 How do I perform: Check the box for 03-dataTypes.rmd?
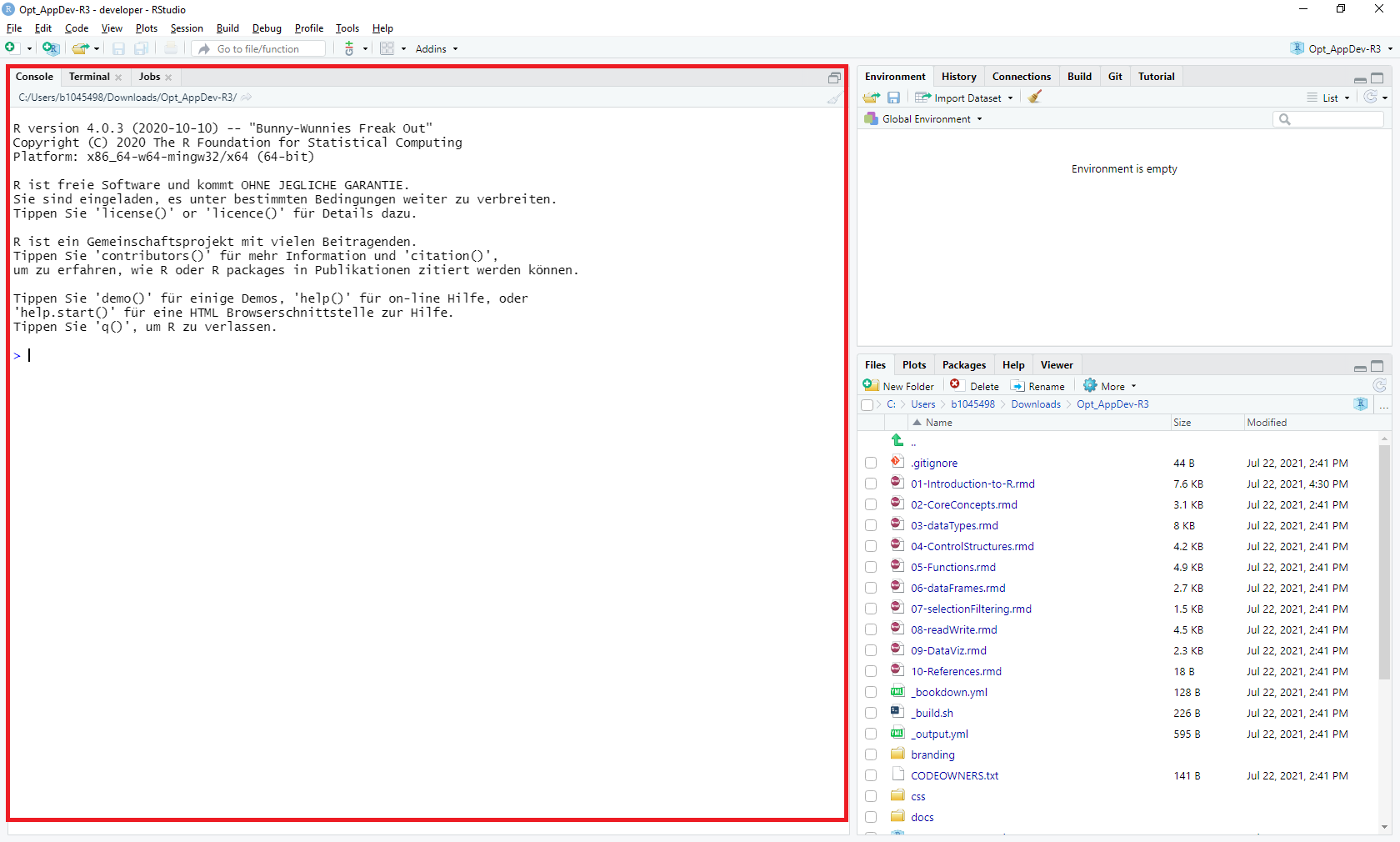coord(871,525)
